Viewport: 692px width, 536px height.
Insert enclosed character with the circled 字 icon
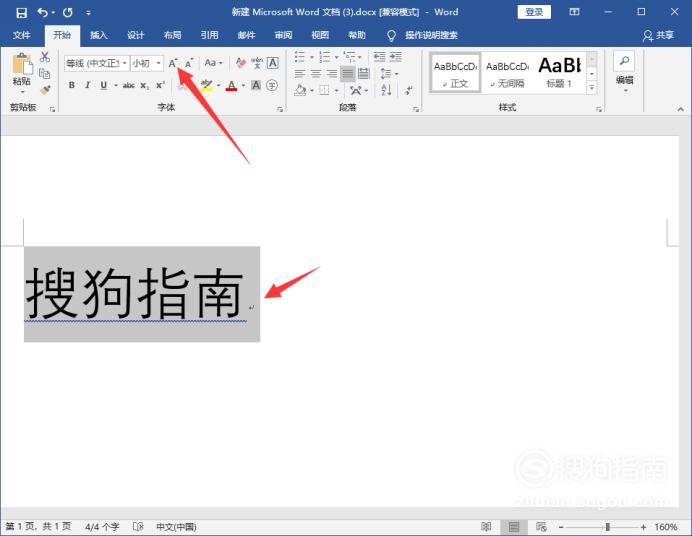point(272,85)
